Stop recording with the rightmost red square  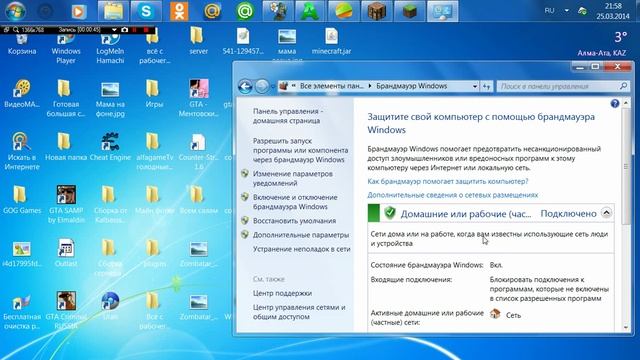point(146,30)
